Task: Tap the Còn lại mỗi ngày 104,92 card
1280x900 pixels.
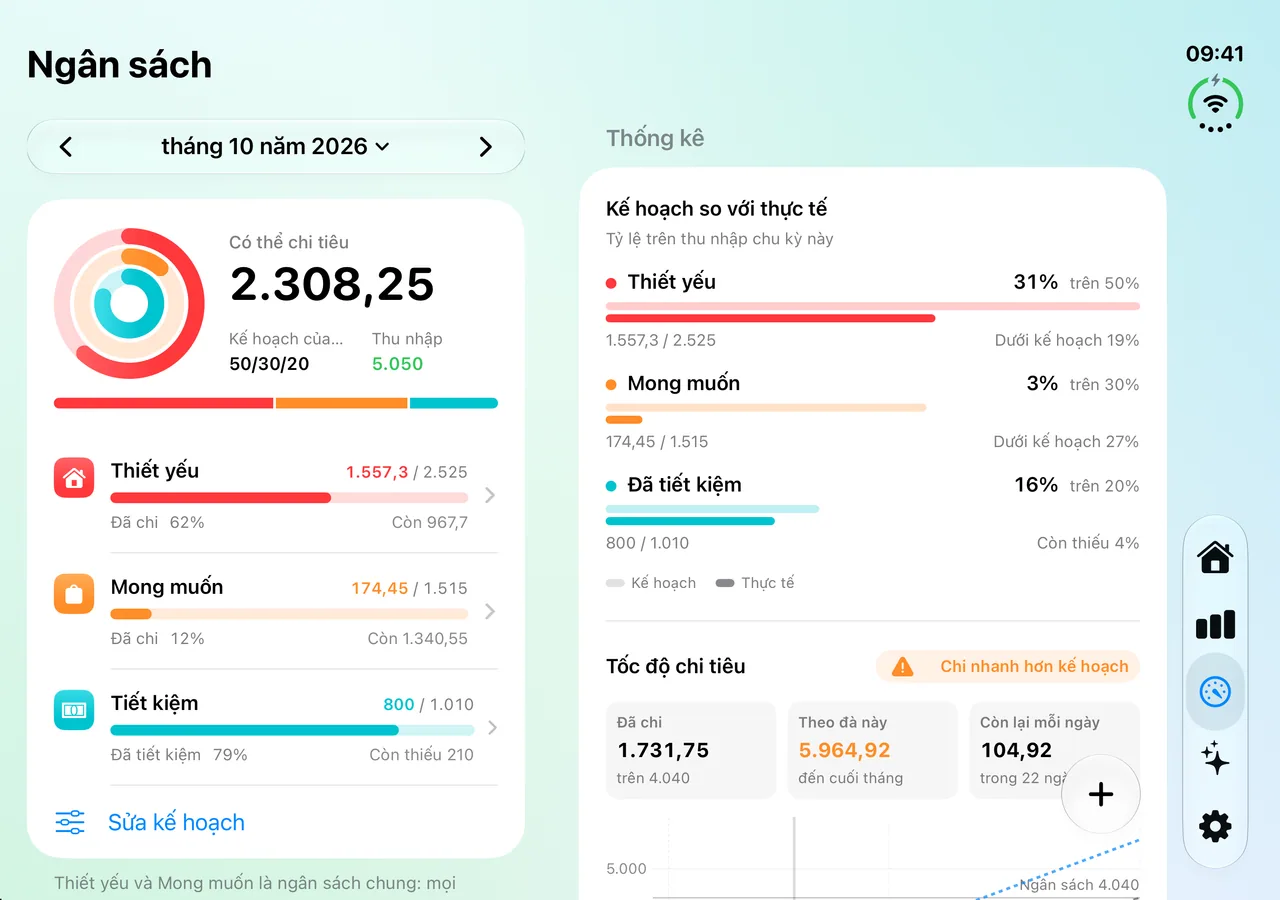Action: coord(1055,750)
